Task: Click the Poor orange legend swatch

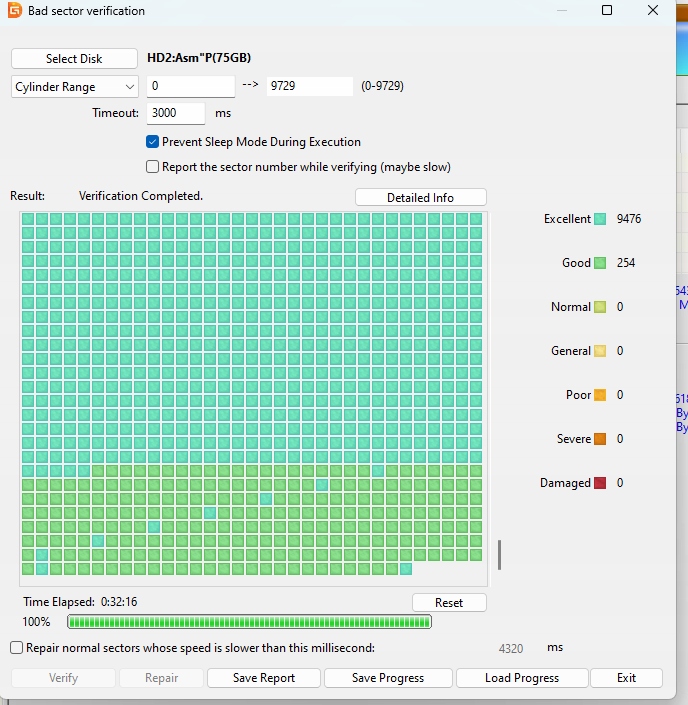Action: coord(600,395)
